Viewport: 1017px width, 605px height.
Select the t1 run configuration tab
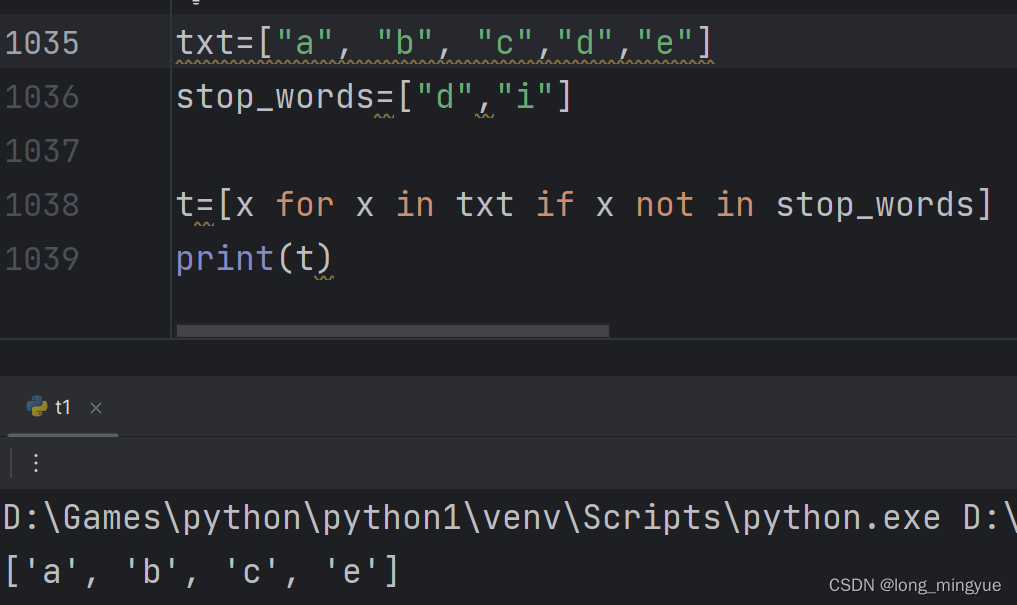64,407
